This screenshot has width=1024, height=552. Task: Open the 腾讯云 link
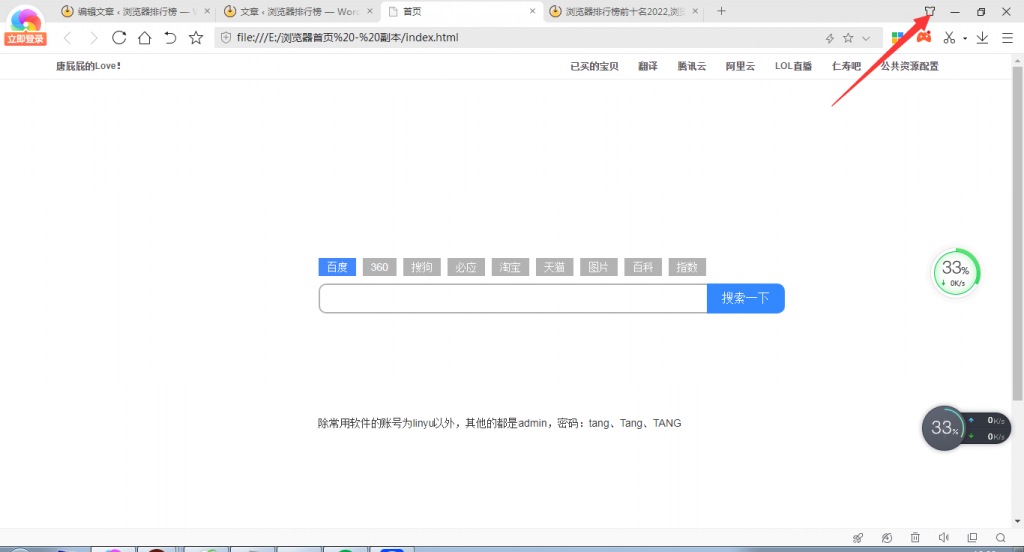[692, 66]
